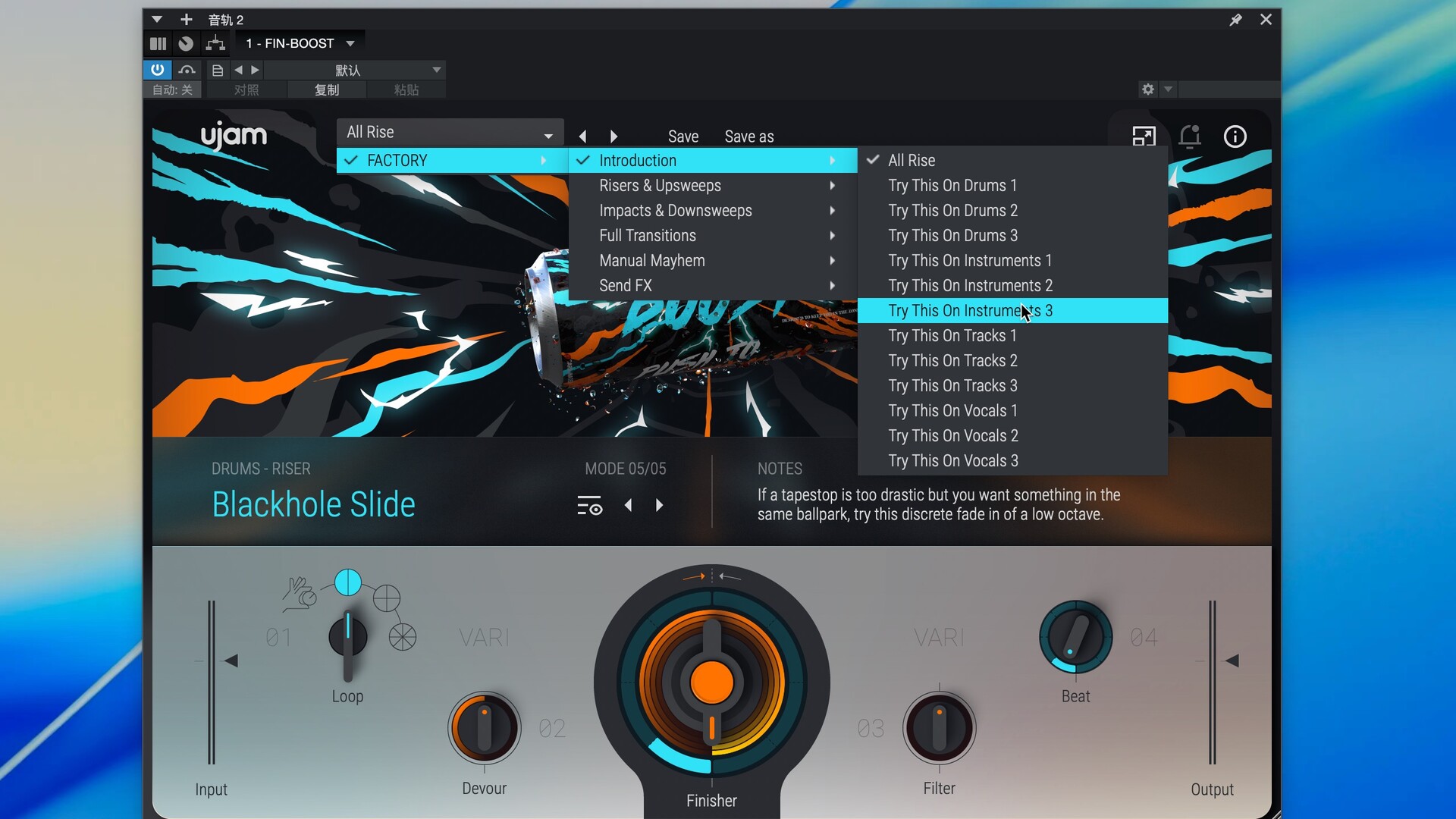Choose Try This On Drums 3
1456x819 pixels.
(1012, 235)
